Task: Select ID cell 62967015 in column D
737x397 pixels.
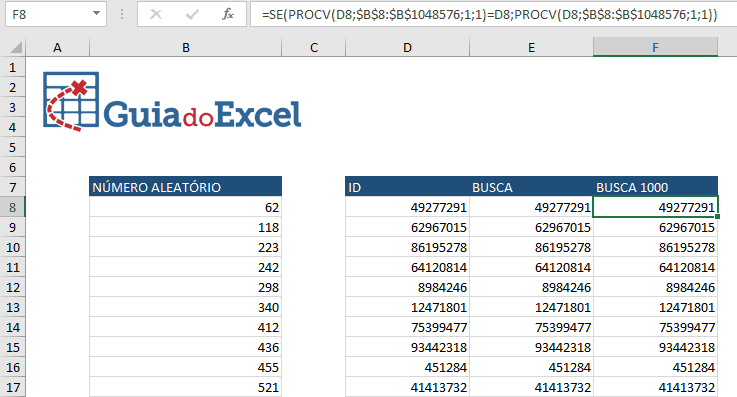Action: (407, 227)
